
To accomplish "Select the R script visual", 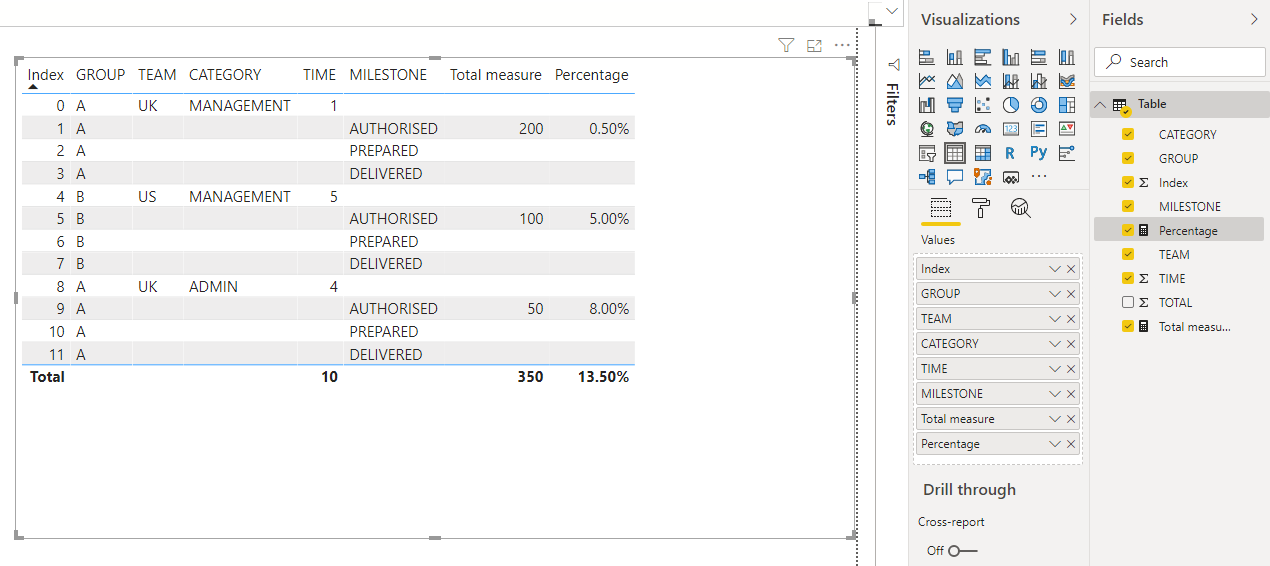I will (x=1010, y=153).
